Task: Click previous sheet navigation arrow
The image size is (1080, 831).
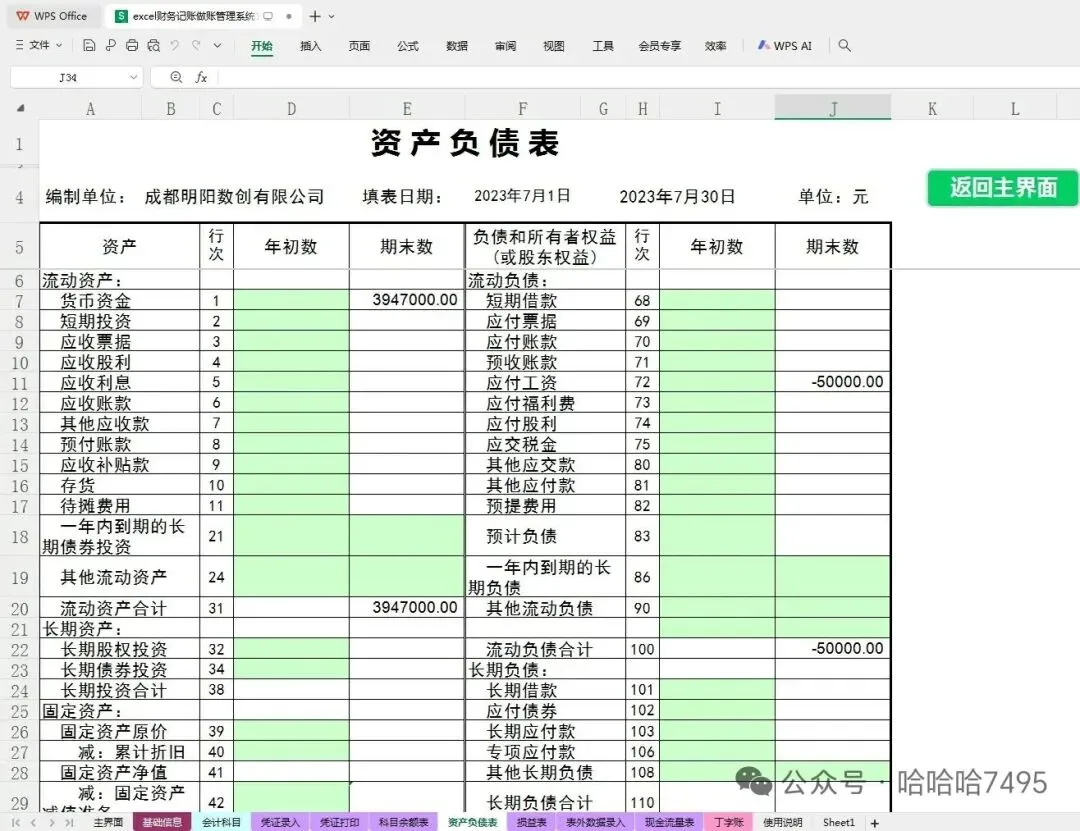Action: pos(34,823)
